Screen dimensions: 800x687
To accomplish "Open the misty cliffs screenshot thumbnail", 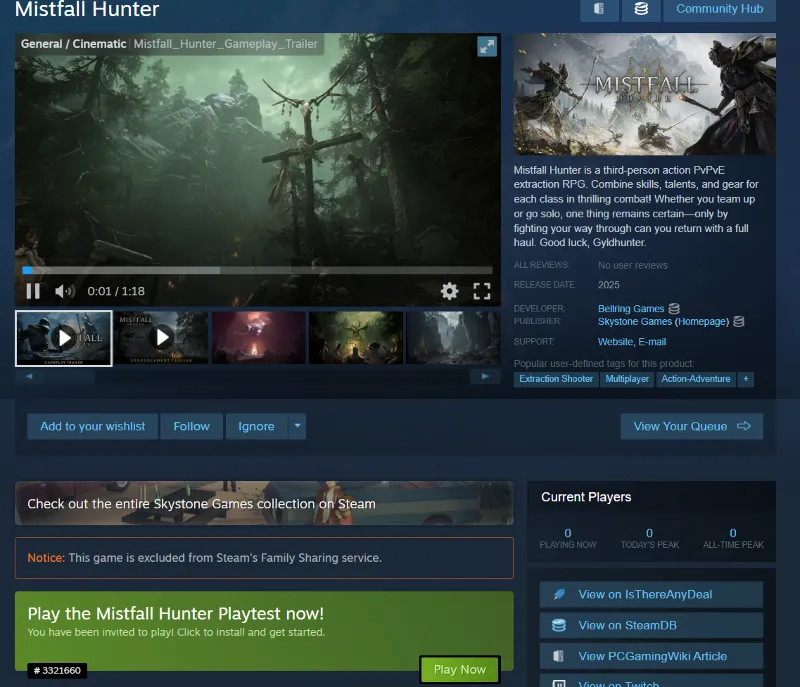I will tap(453, 338).
